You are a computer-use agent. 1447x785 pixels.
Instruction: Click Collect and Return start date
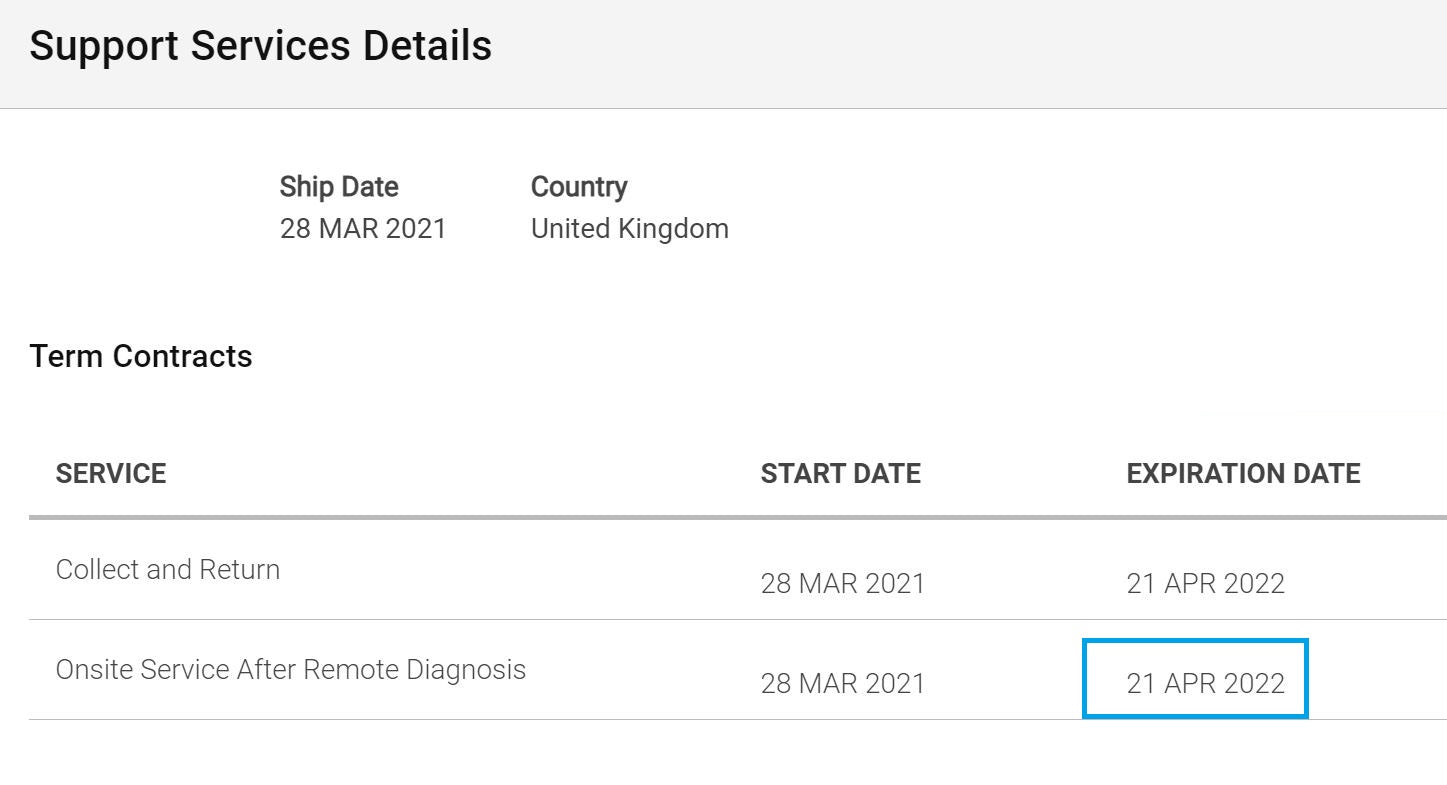[842, 583]
